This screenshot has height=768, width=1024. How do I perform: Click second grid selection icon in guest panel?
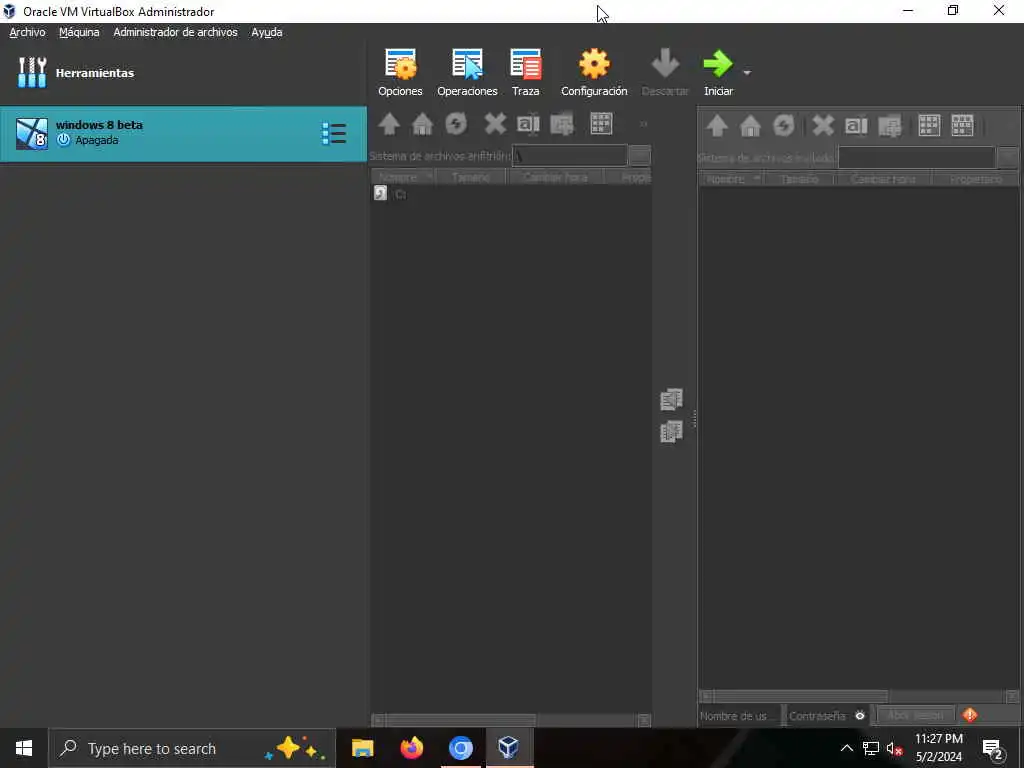click(x=962, y=125)
